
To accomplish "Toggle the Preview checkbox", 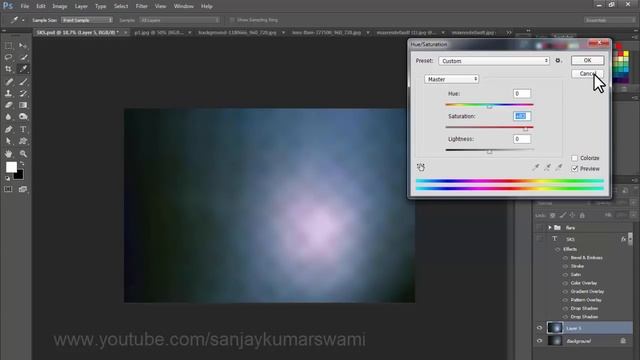I will 575,169.
